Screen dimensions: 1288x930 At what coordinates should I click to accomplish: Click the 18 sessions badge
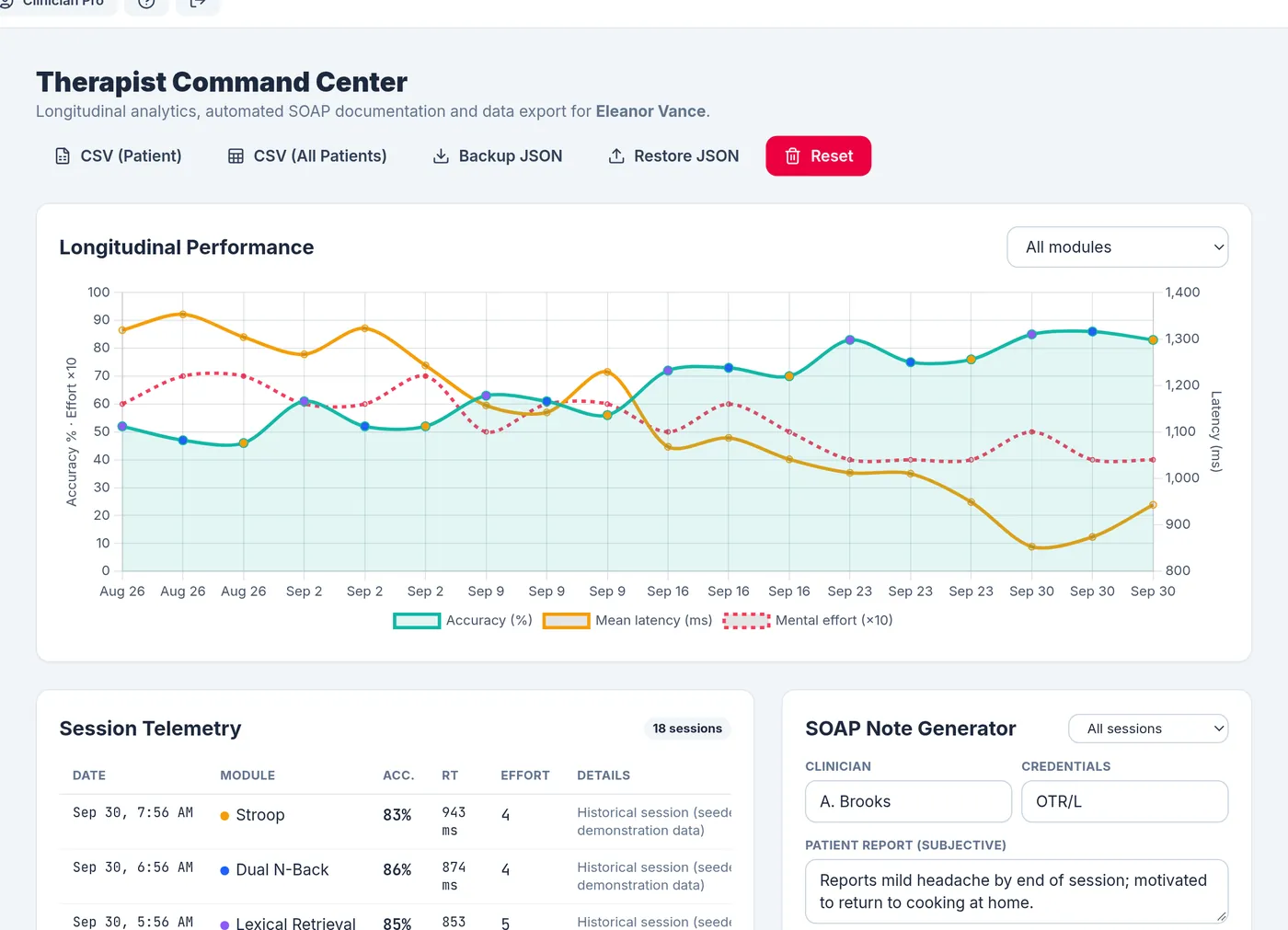[687, 729]
